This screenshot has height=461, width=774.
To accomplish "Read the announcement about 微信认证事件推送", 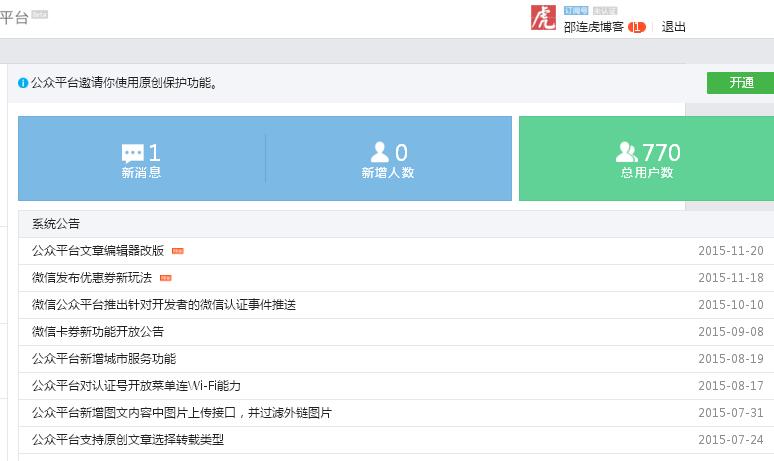I will coord(163,304).
